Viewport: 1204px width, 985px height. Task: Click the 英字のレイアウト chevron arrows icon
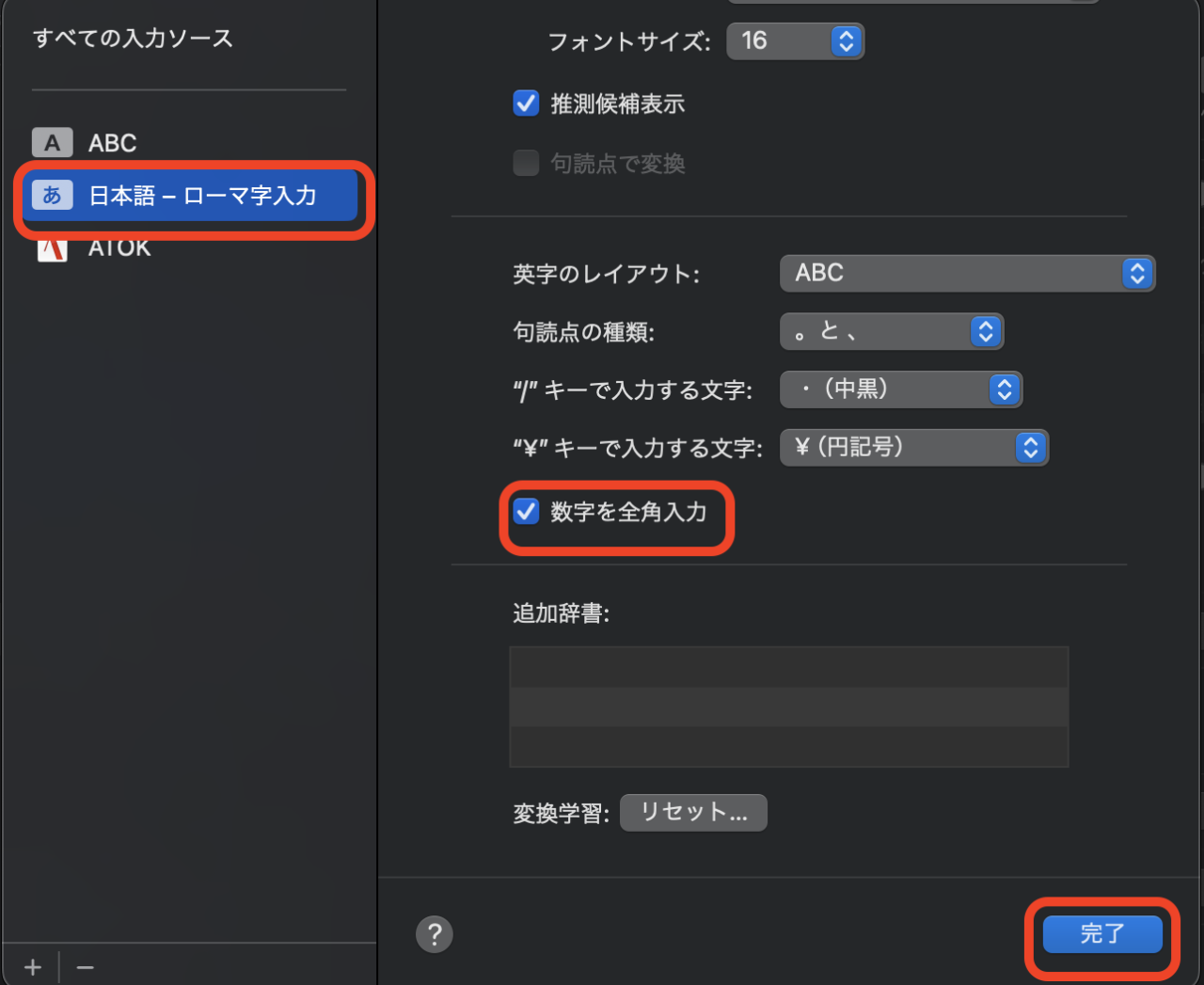pos(1137,273)
